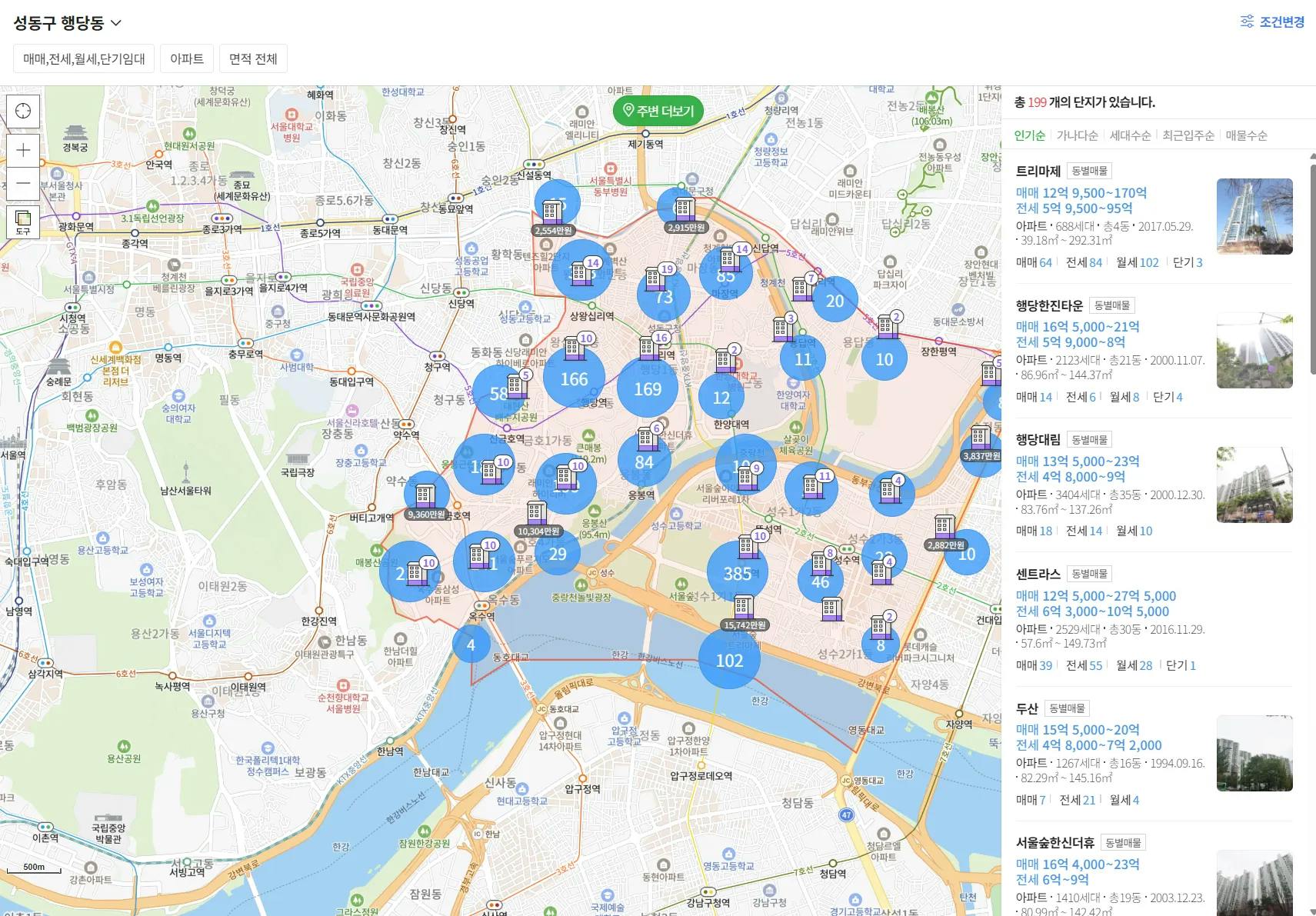The image size is (1316, 916).
Task: Click the 73 listings cluster marker
Action: pyautogui.click(x=664, y=296)
